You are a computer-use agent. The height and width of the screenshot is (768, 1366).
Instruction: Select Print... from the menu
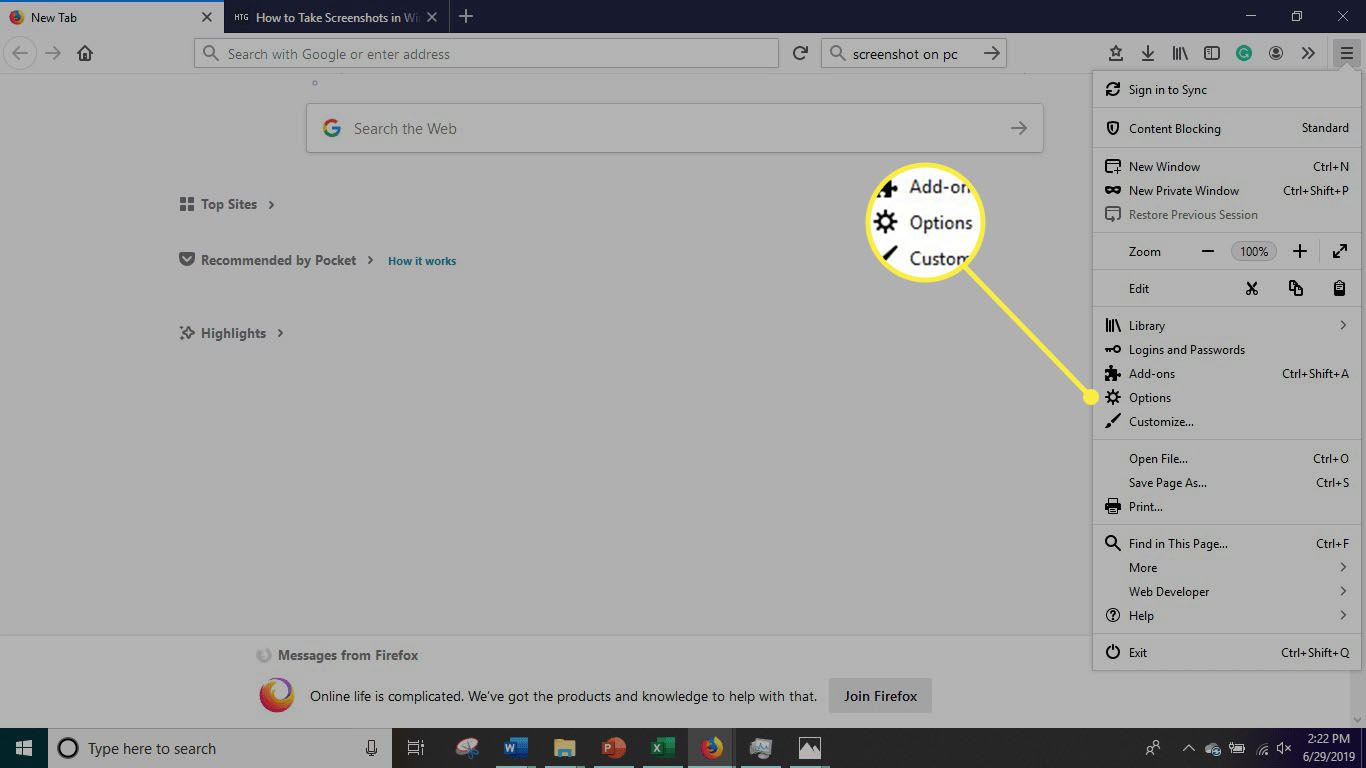1227,507
